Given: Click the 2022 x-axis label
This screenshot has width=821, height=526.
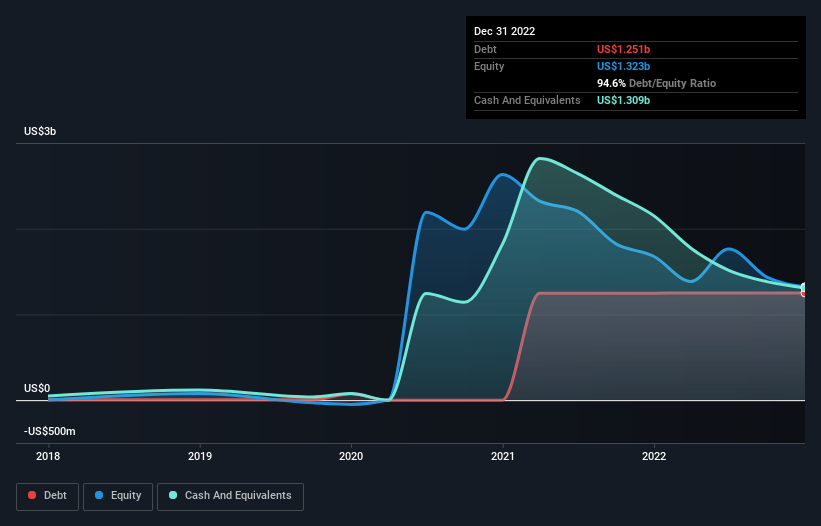Looking at the screenshot, I should 654,456.
